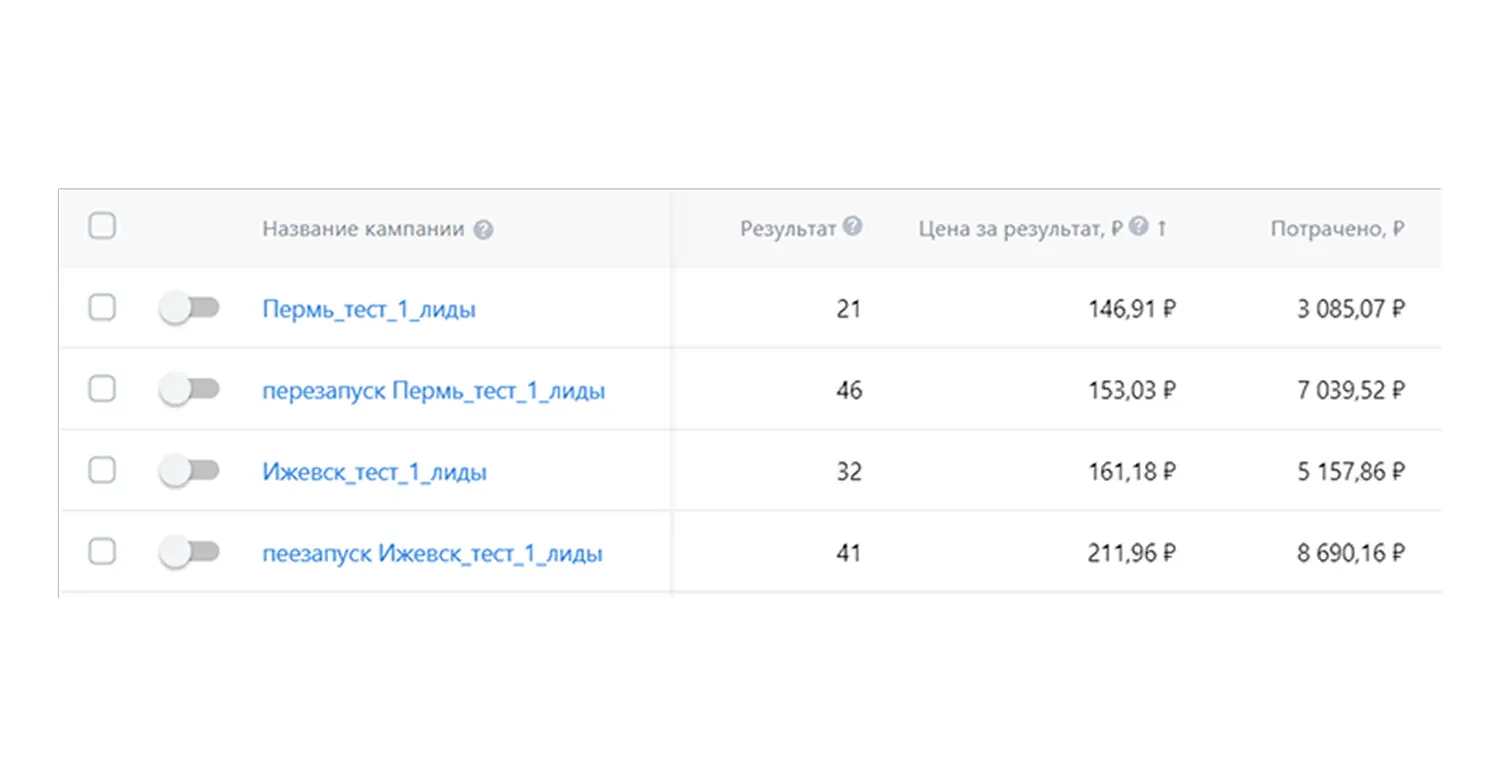This screenshot has height=784, width=1500.
Task: Open перезапуск Пермь_тест_1_лиды campaign
Action: pos(433,391)
